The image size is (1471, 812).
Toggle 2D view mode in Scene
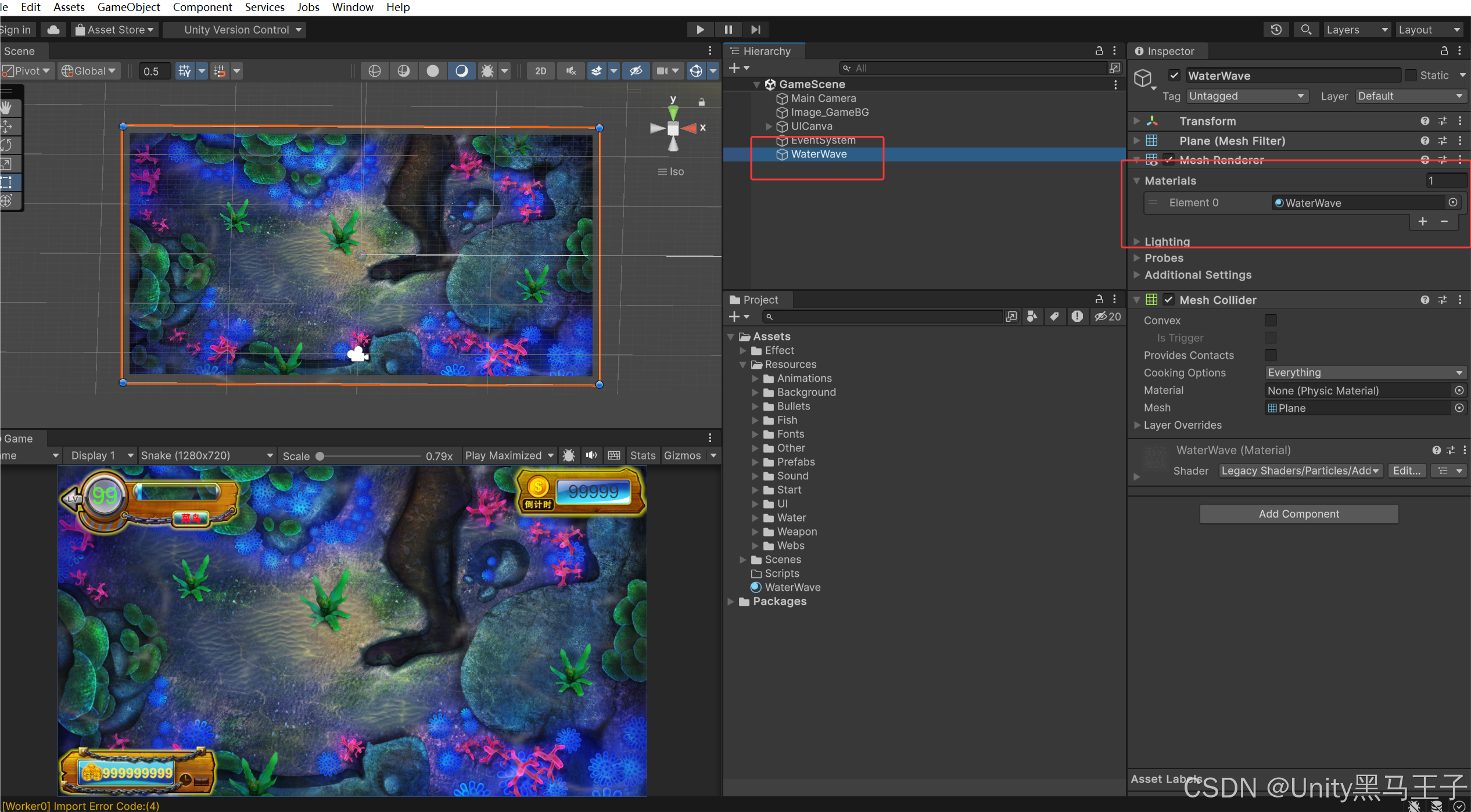coord(540,71)
